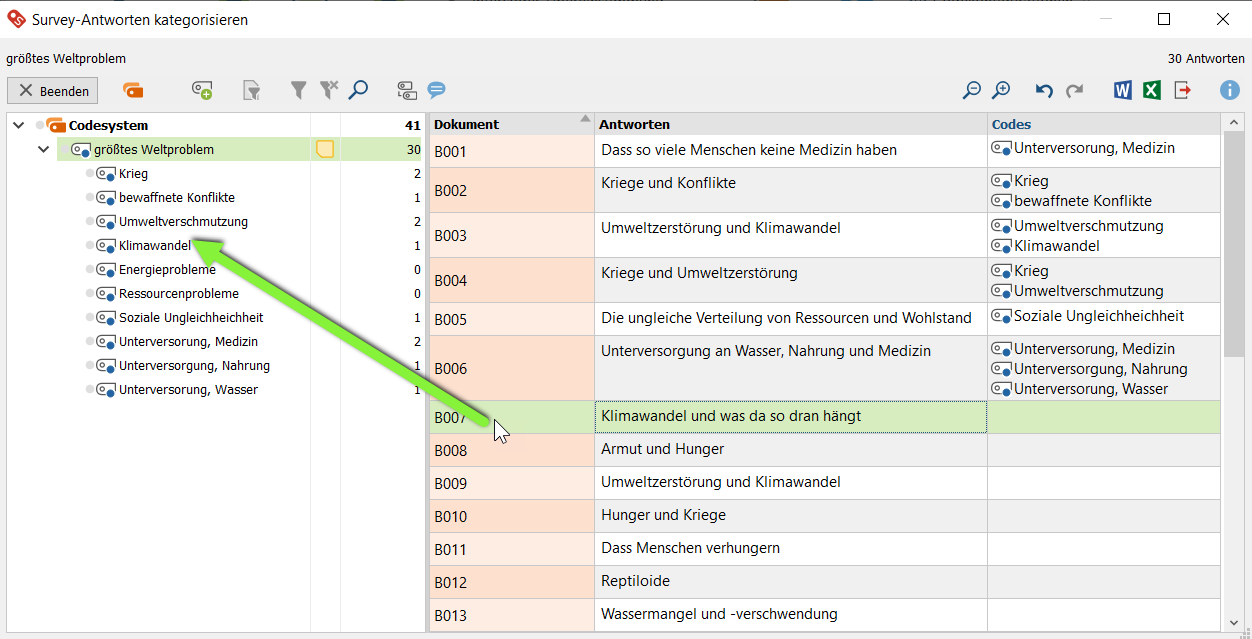
Task: Select answer 'Dass Menschen verhungern'
Action: pyautogui.click(x=690, y=548)
